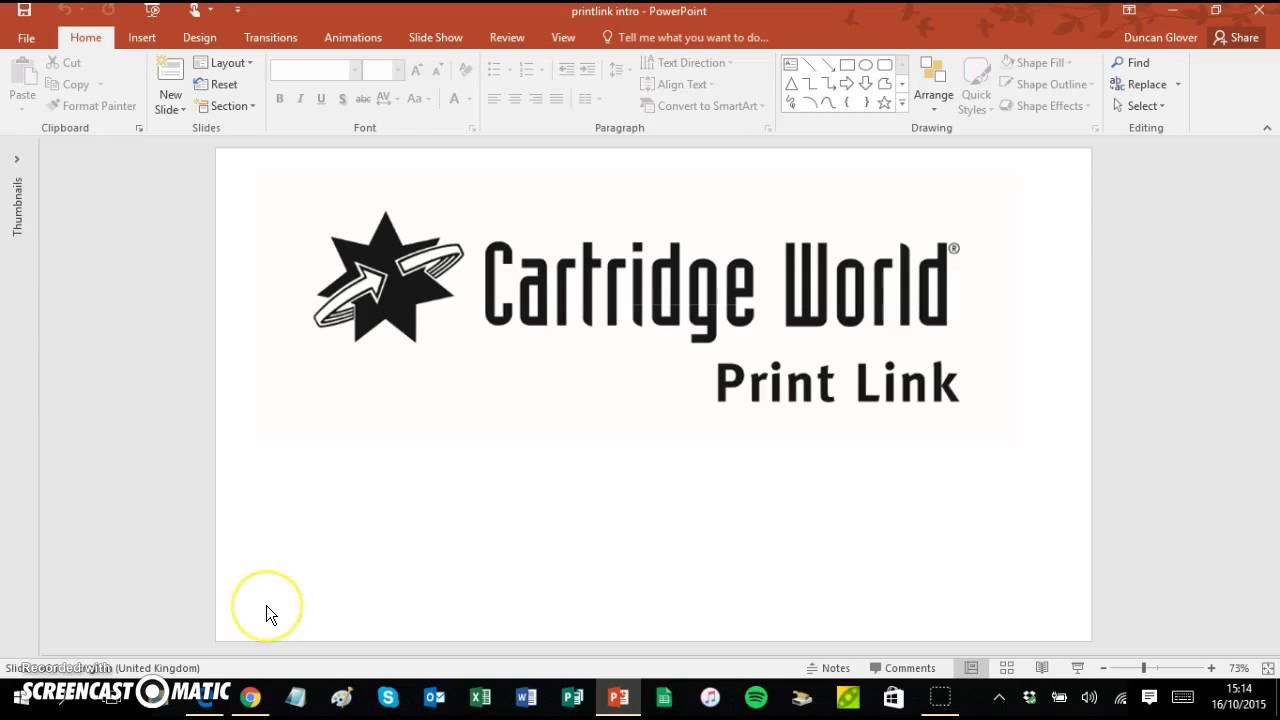
Task: Select the Oval shape in gallery
Action: [866, 65]
